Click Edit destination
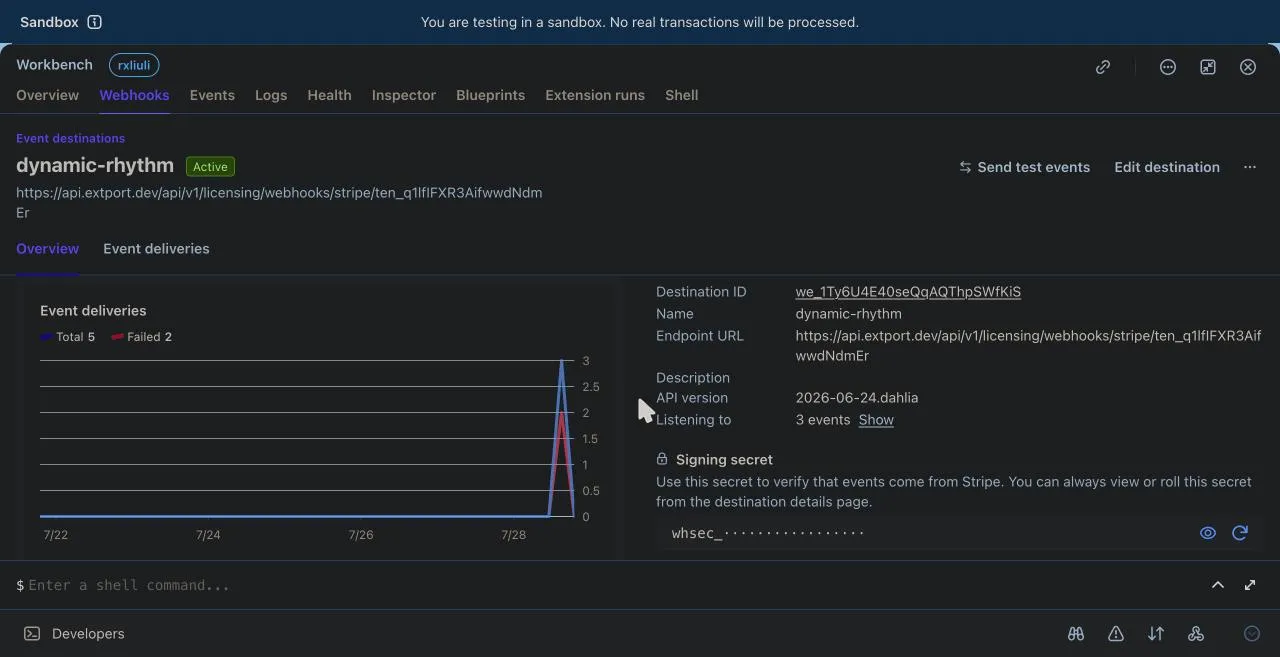This screenshot has height=657, width=1280. 1167,167
